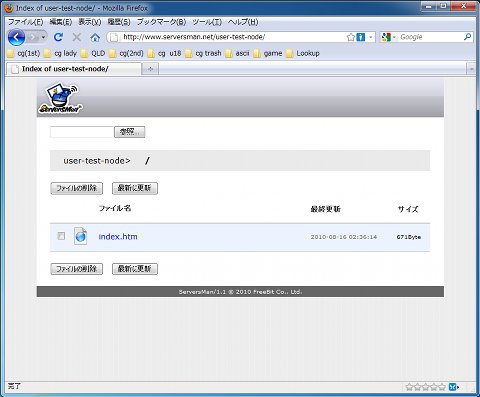Click the index.htm file type icon

coord(80,236)
